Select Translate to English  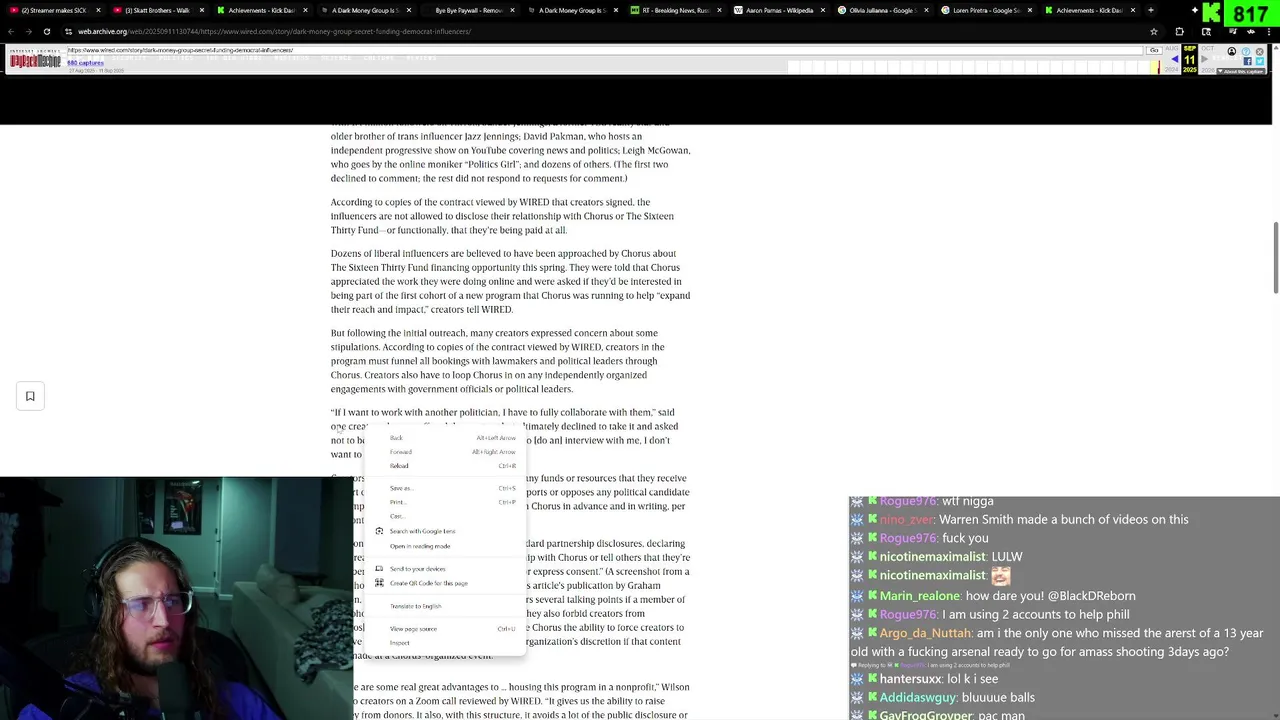tap(444, 606)
